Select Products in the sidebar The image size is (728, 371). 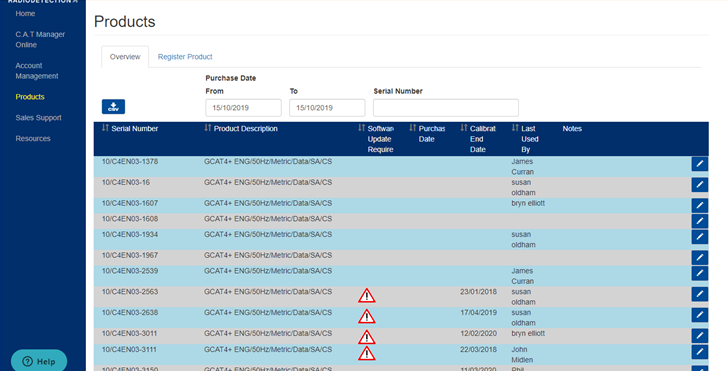click(x=30, y=97)
